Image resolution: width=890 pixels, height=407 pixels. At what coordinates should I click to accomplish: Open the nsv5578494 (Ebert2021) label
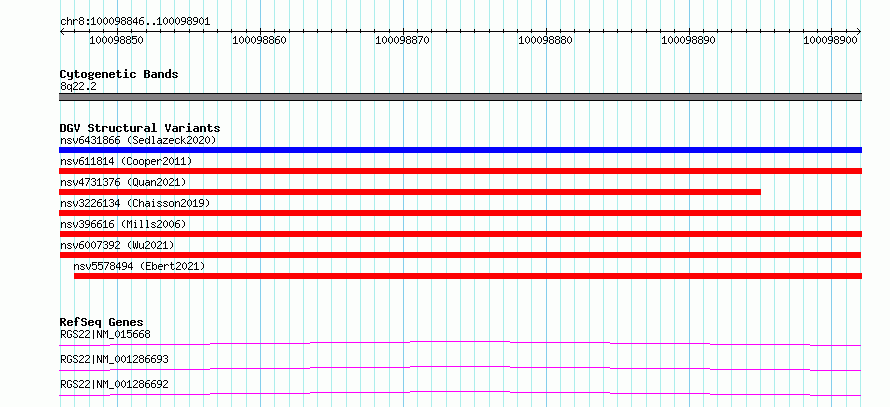click(139, 266)
